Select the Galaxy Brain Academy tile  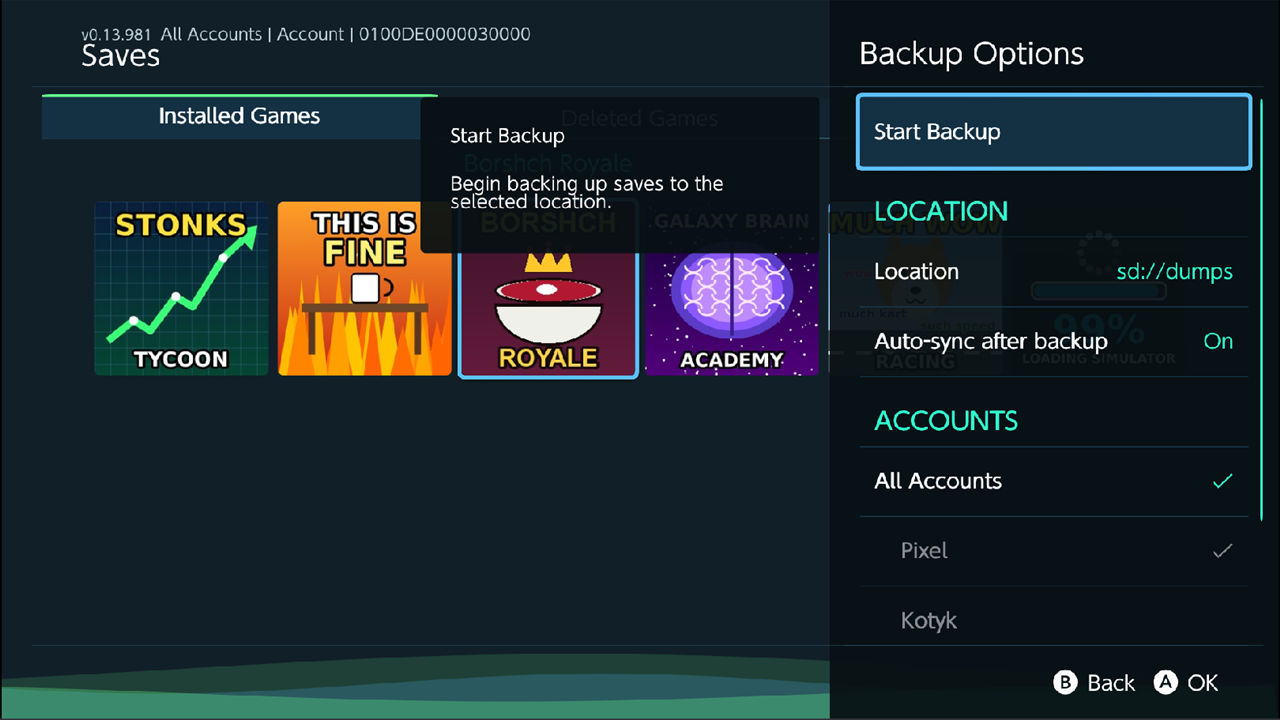732,289
